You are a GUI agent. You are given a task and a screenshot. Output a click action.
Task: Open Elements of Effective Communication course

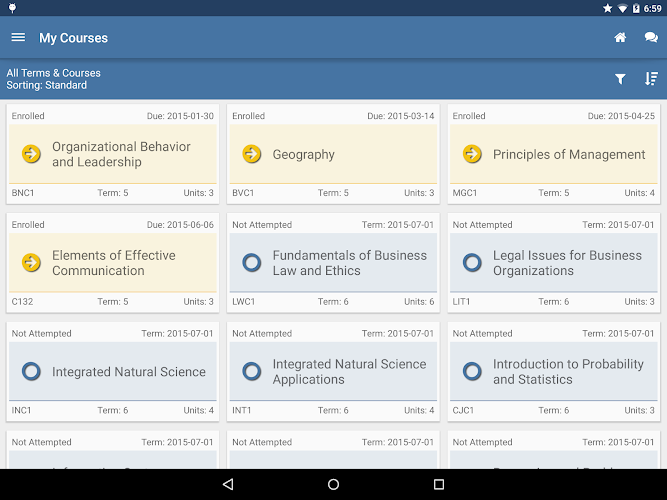coord(113,263)
